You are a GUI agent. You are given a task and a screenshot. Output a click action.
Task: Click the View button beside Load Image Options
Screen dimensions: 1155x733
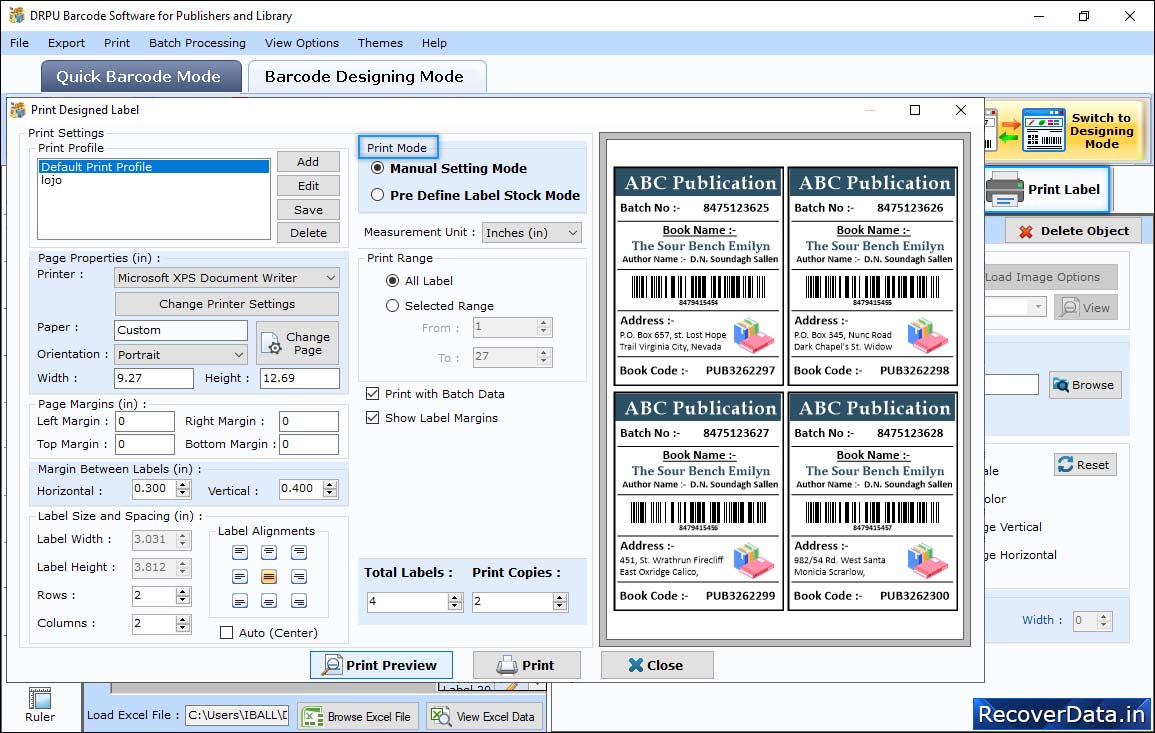point(1085,308)
